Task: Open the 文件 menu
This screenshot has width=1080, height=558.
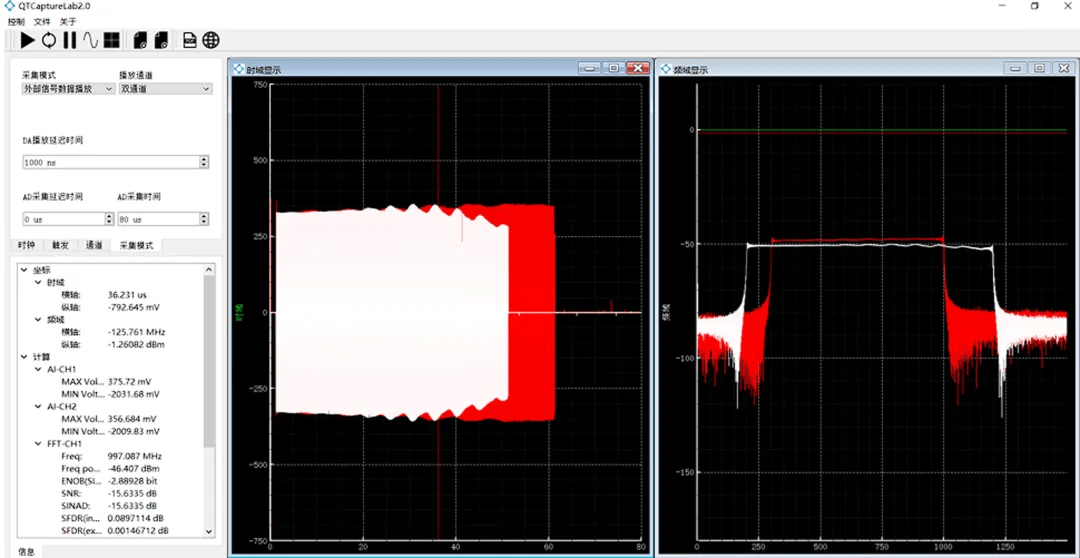Action: pyautogui.click(x=42, y=21)
